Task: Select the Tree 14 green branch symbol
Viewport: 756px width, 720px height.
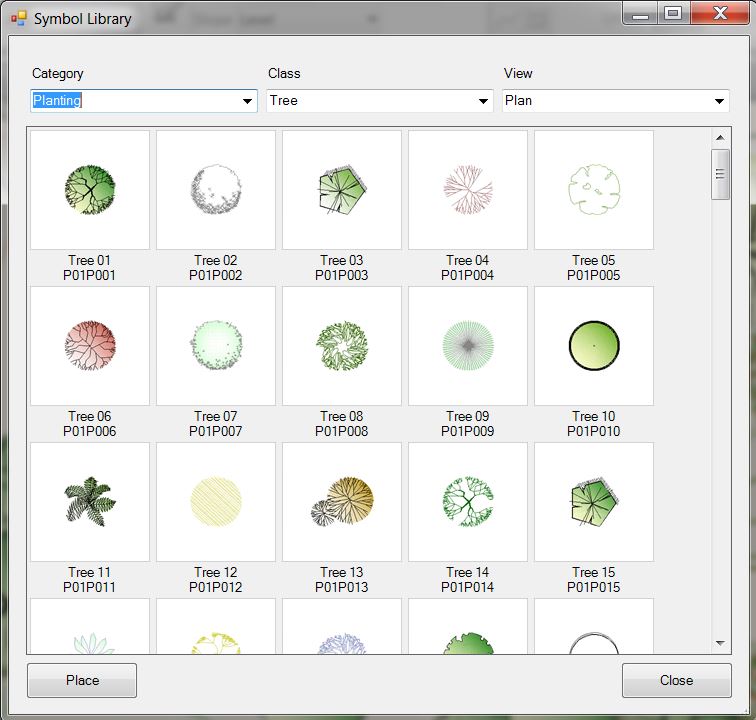Action: (468, 501)
